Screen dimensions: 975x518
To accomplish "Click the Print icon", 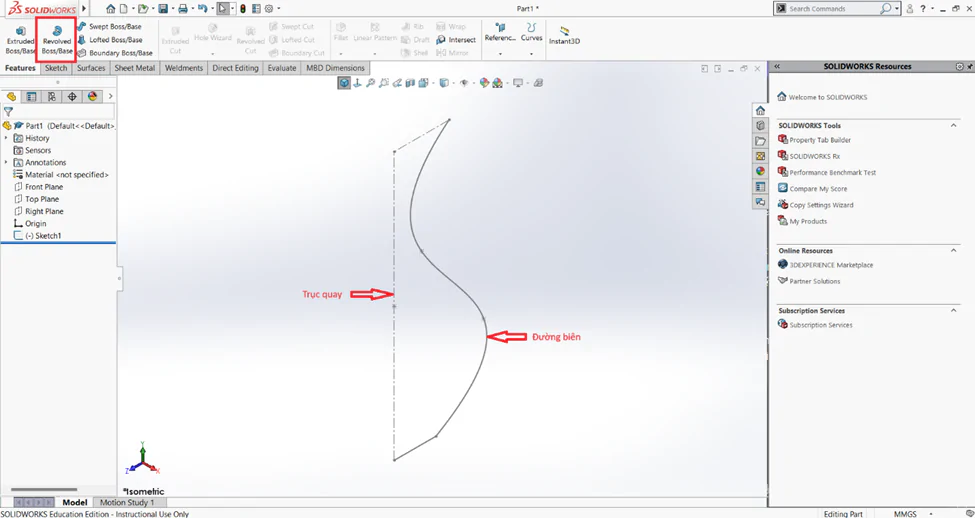I will tap(183, 9).
